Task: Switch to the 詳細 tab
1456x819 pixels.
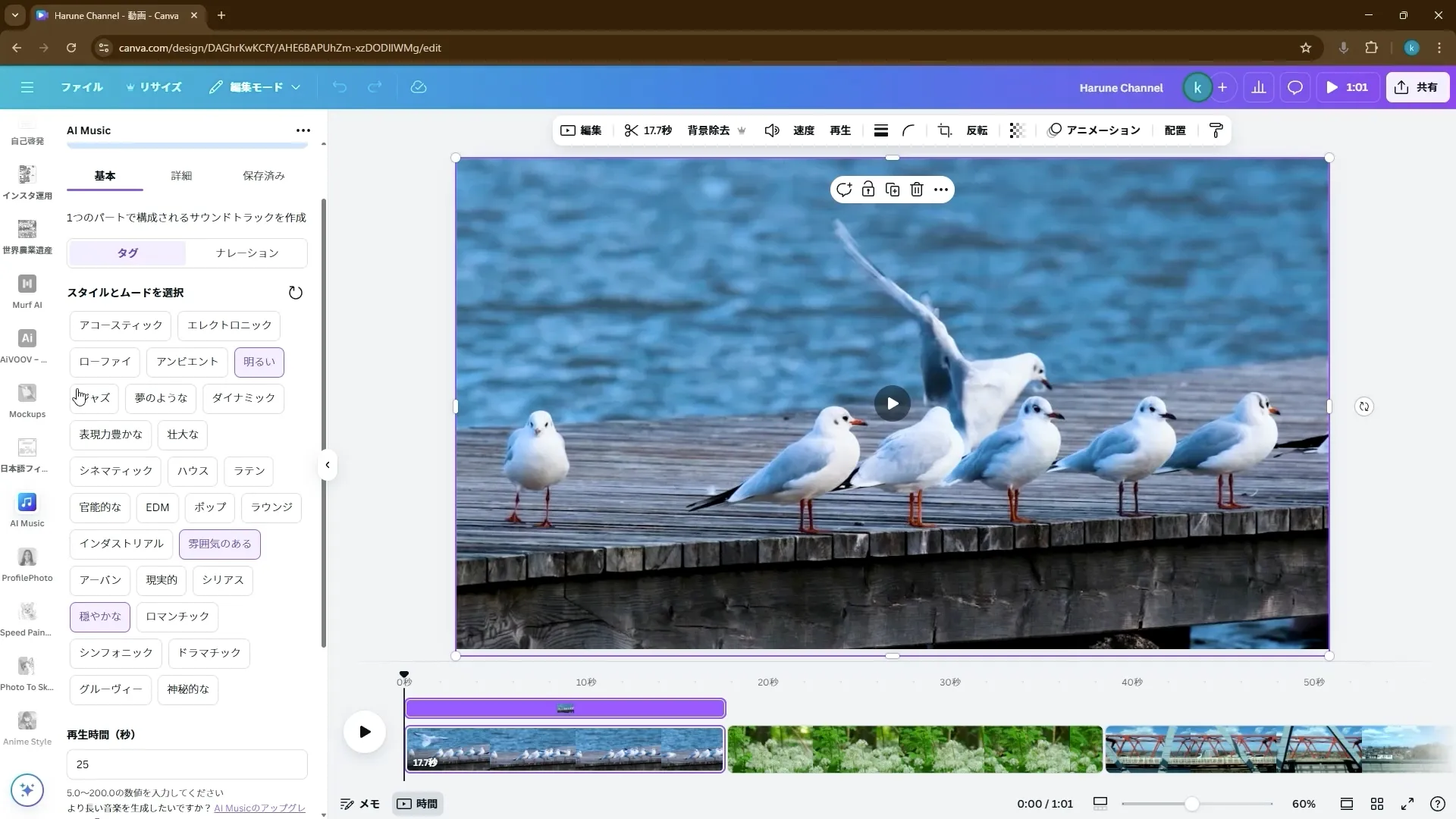Action: point(181,175)
